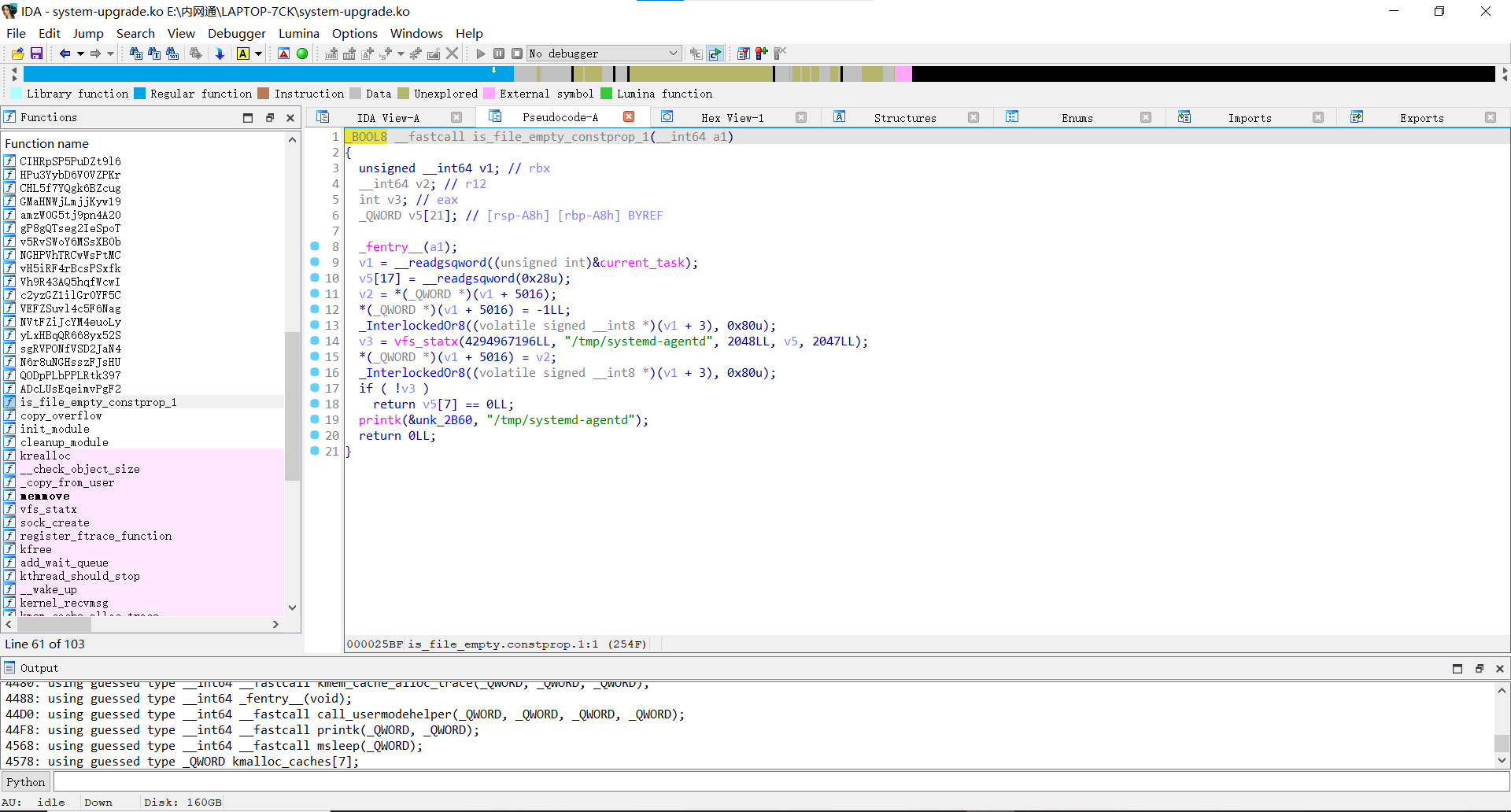The height and width of the screenshot is (812, 1511).
Task: Open the Debugger menu
Action: click(x=237, y=33)
